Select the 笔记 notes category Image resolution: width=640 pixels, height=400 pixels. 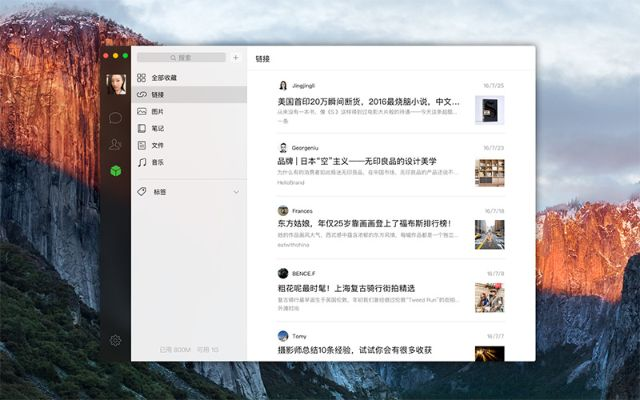pos(158,128)
